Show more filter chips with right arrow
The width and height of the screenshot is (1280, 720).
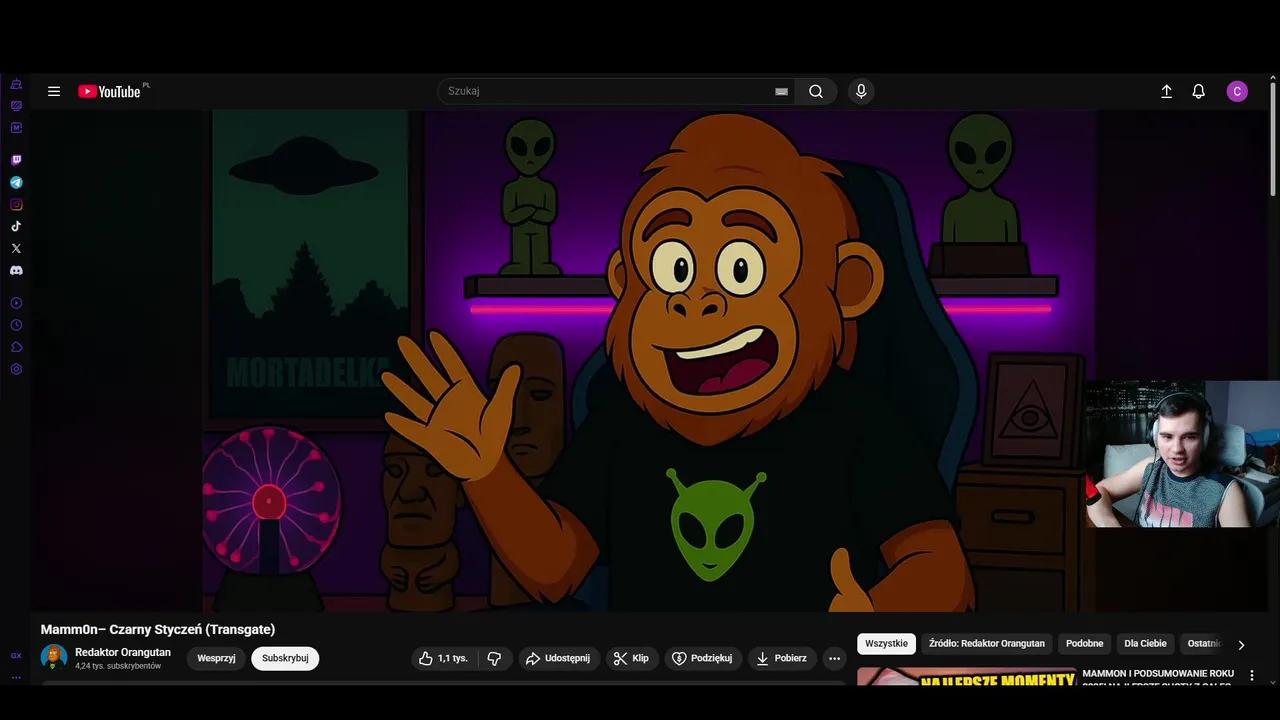pos(1241,645)
